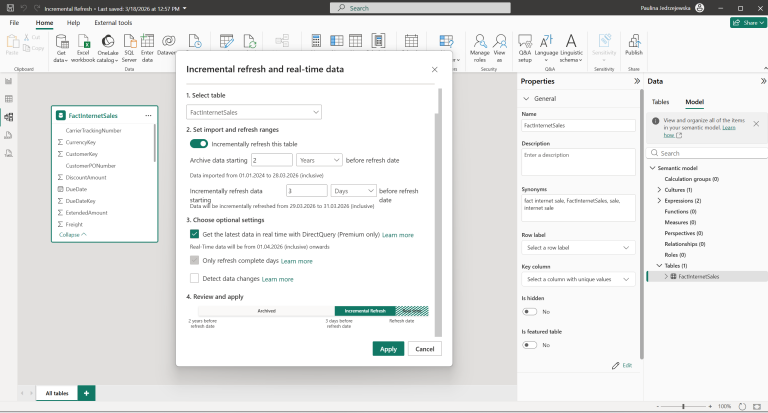Switch to the Tables tab in Data pane

click(661, 102)
